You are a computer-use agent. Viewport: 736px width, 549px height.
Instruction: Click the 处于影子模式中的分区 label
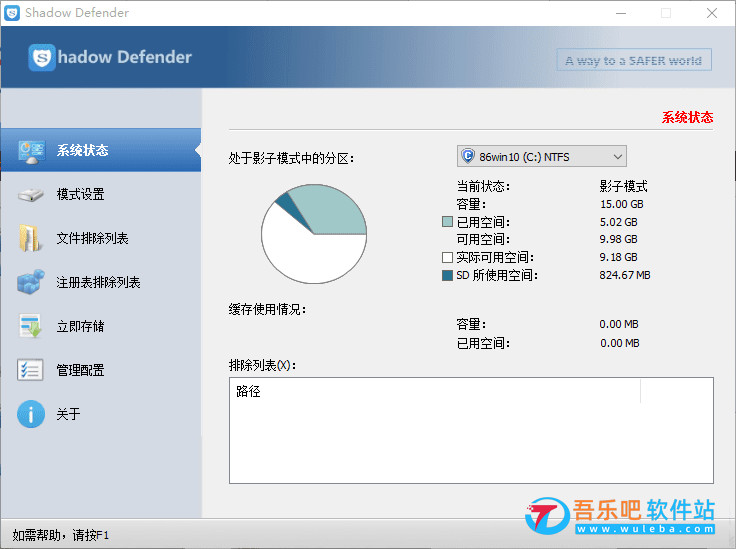point(291,158)
